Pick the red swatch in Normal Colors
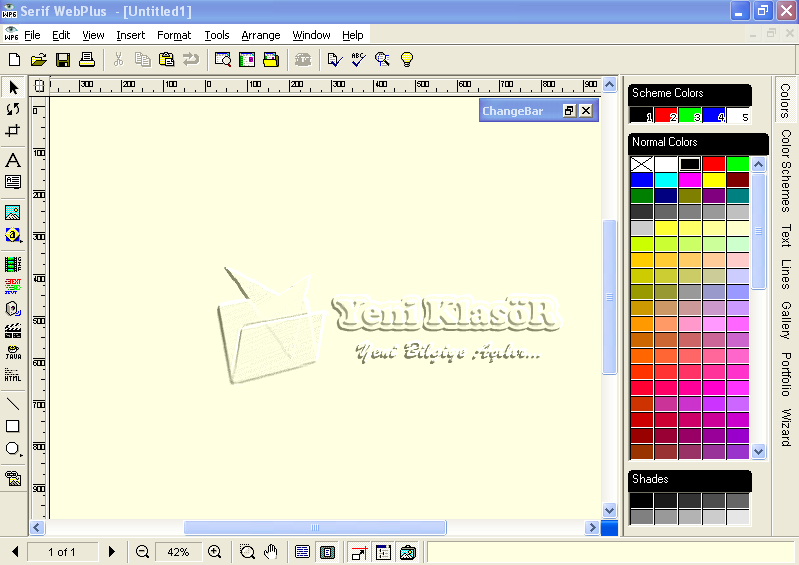The height and width of the screenshot is (565, 799). (x=713, y=164)
